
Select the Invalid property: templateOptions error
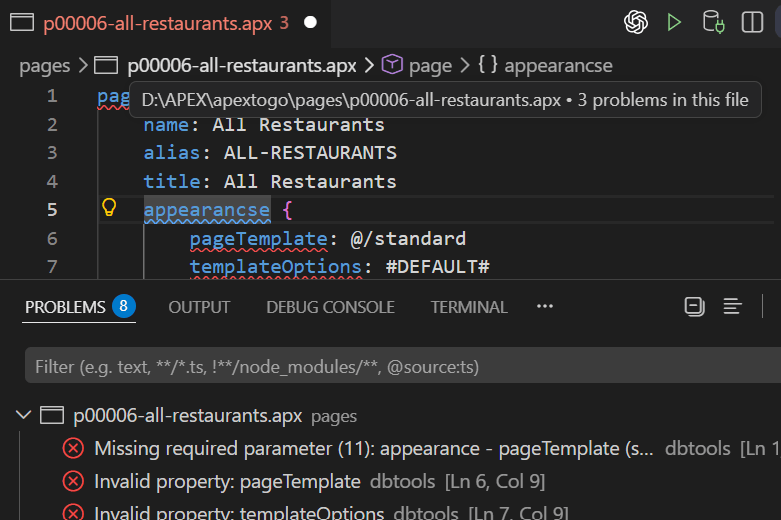click(239, 513)
